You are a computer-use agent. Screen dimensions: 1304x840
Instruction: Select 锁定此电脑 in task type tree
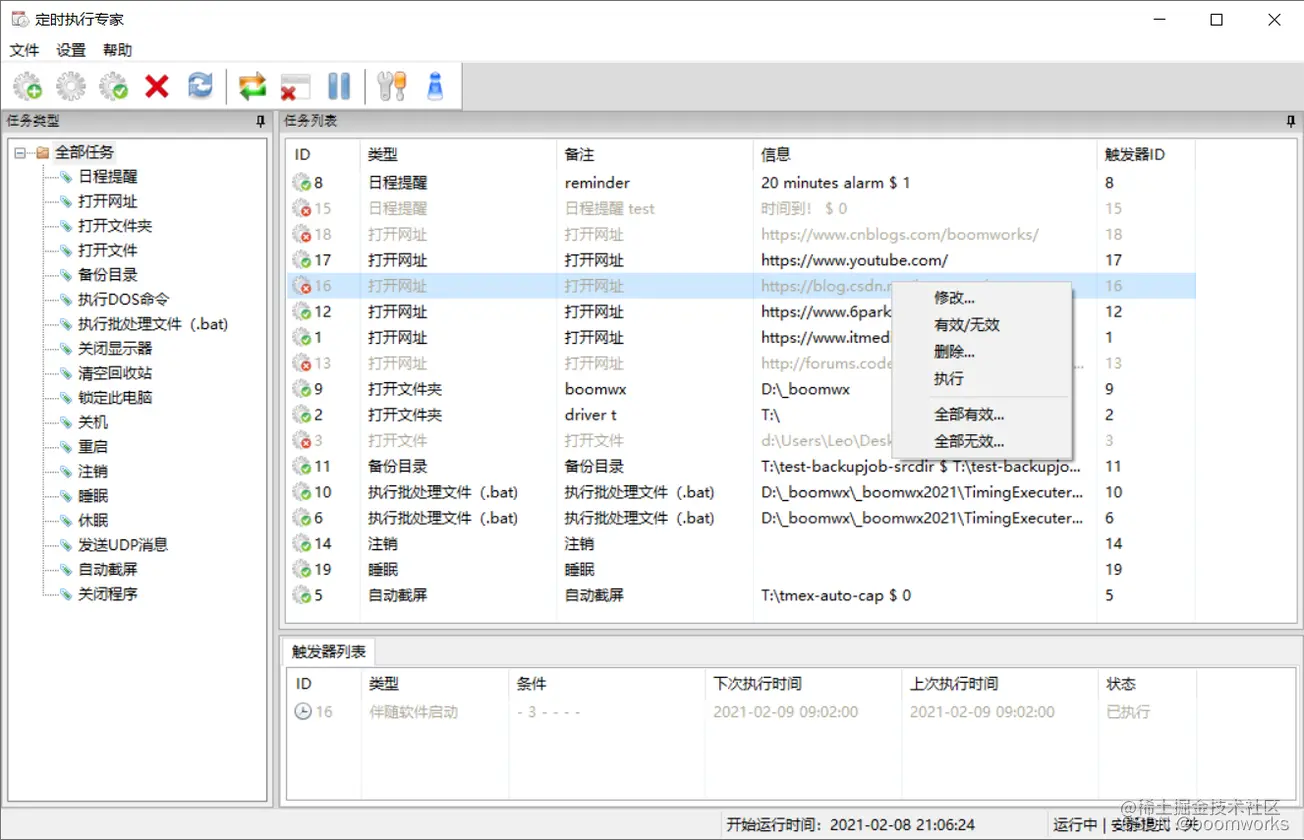pos(115,397)
